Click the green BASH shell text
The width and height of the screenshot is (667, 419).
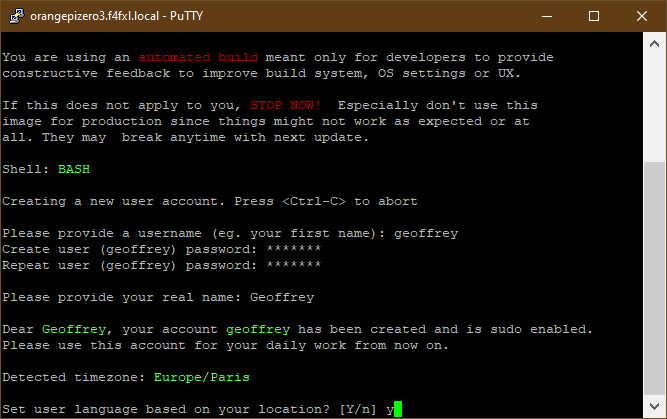pyautogui.click(x=74, y=169)
